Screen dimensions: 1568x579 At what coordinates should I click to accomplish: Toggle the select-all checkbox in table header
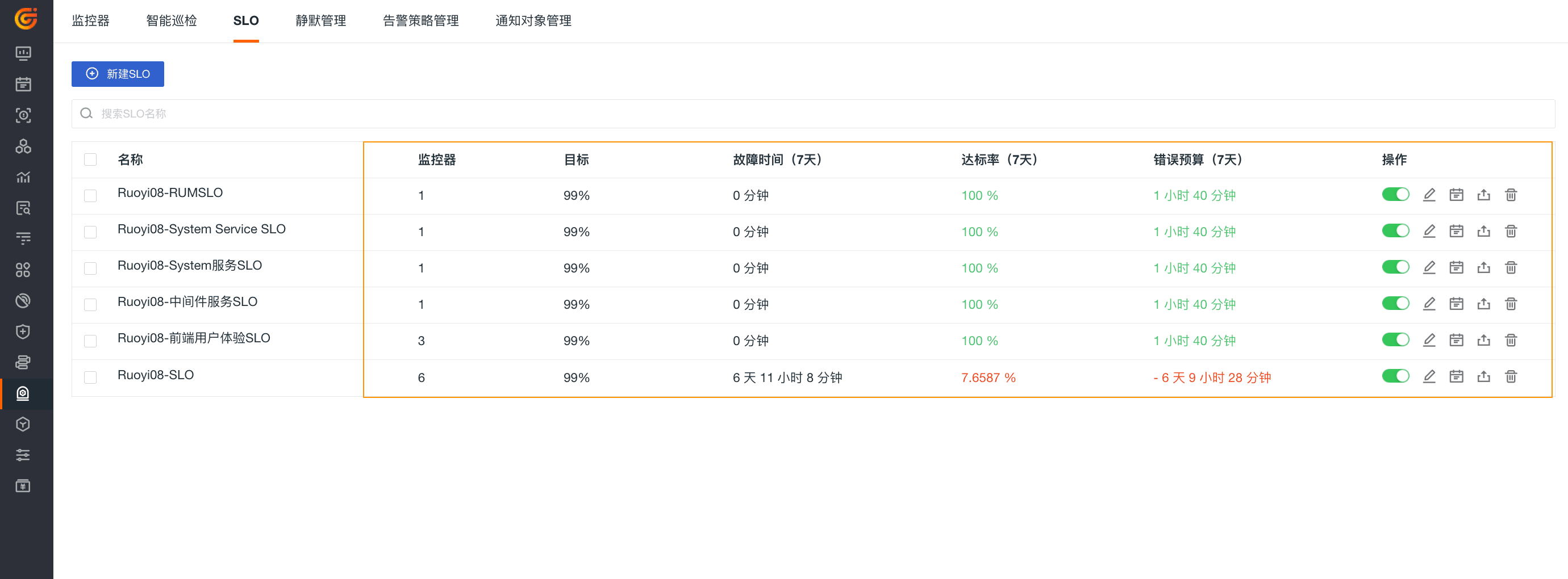90,160
